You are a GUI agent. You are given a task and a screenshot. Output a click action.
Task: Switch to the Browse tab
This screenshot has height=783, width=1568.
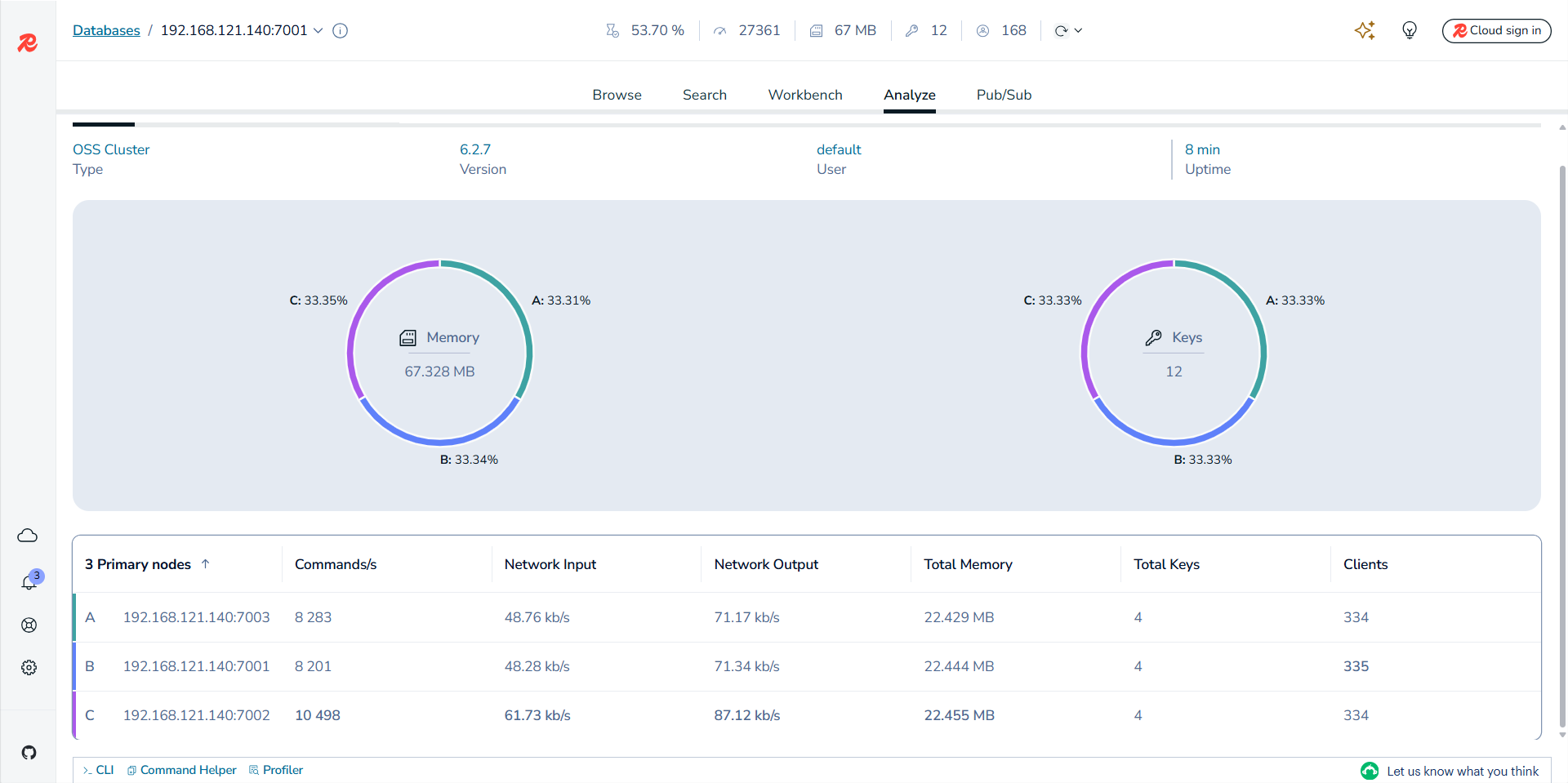617,95
